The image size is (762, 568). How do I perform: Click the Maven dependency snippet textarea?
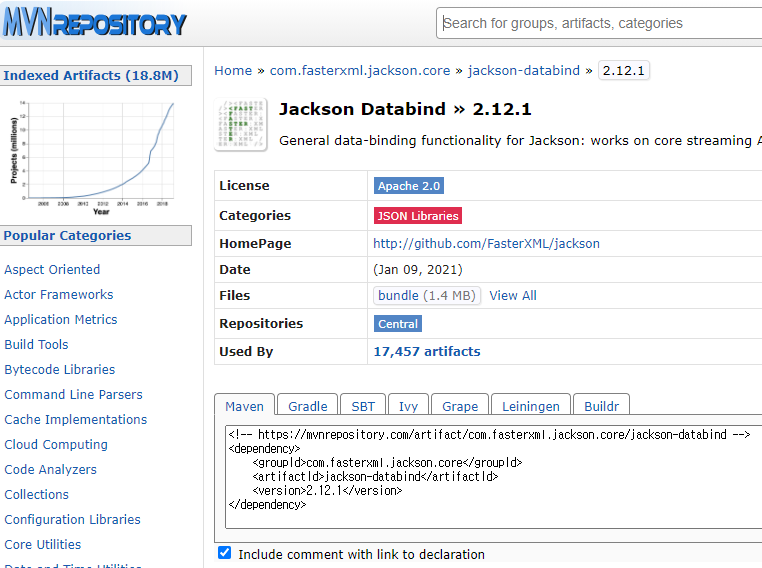point(493,477)
